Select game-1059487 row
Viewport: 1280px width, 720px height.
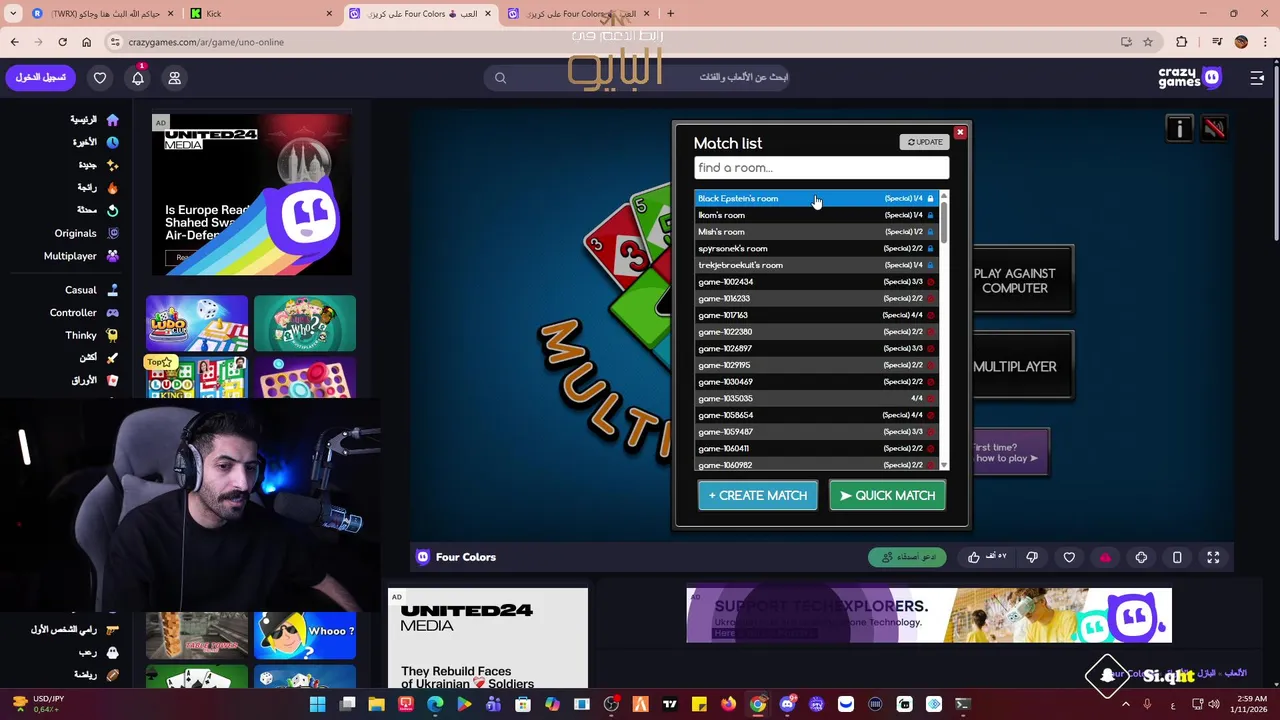pos(816,432)
